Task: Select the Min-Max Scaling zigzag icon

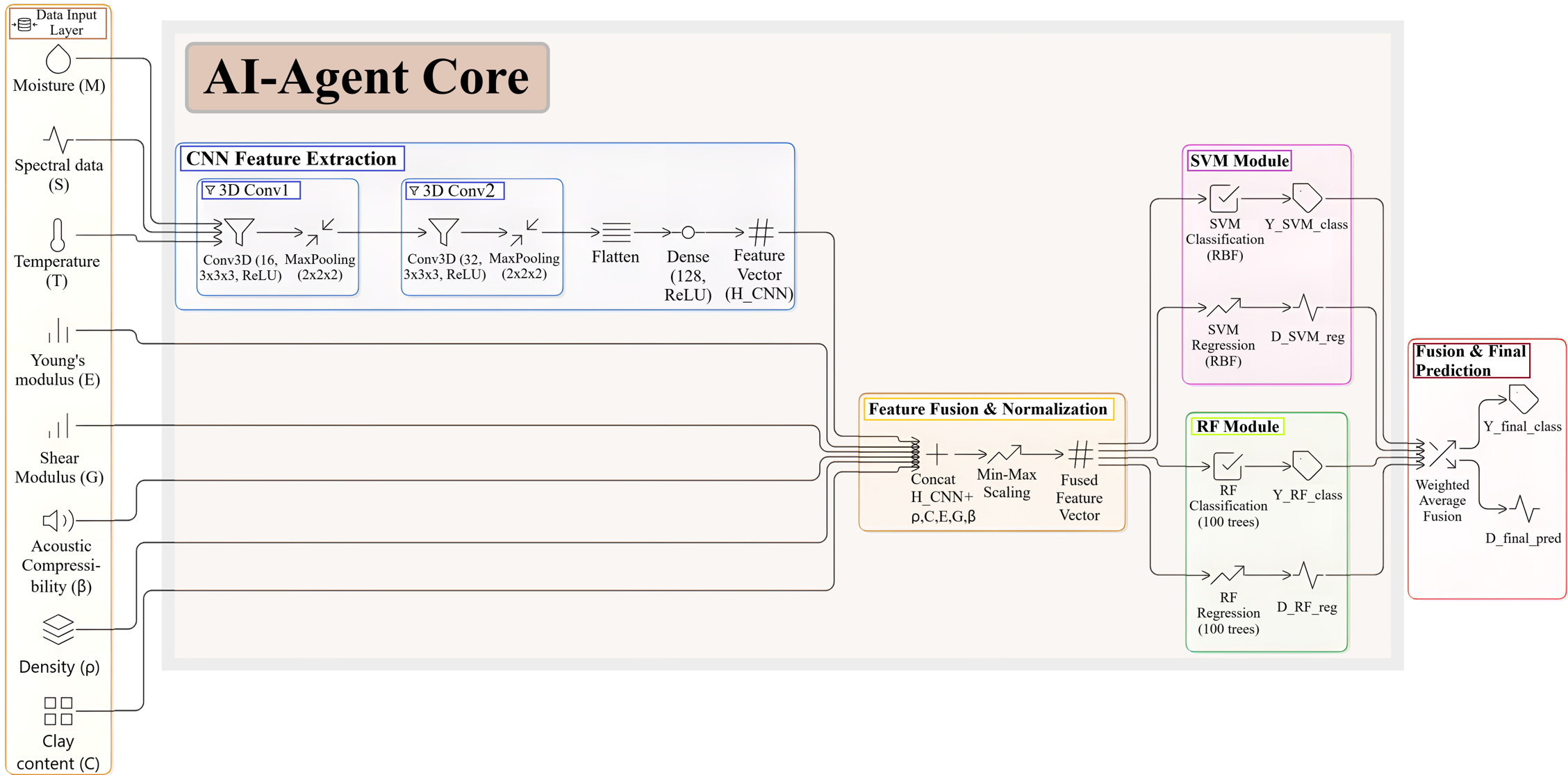Action: pos(1005,454)
